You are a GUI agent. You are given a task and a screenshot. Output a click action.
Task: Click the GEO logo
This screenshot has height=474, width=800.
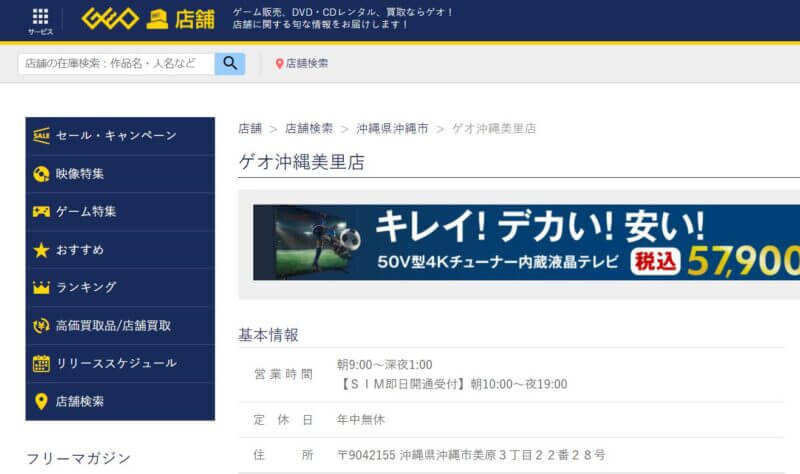(x=110, y=19)
